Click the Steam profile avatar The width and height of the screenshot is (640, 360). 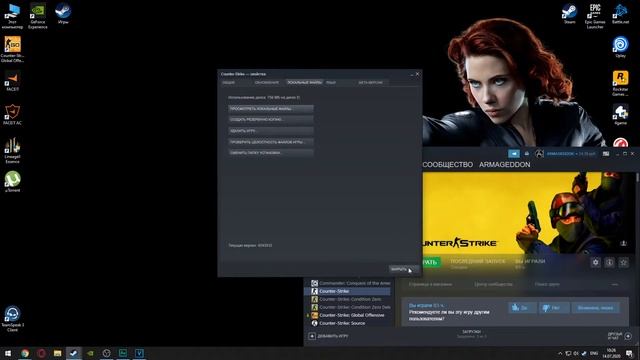(539, 153)
